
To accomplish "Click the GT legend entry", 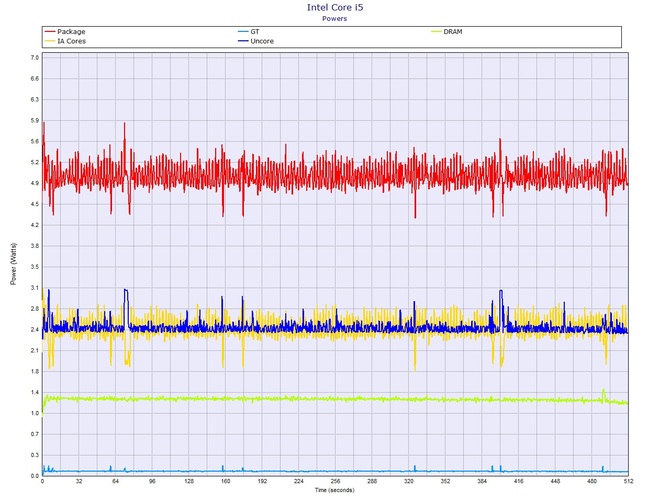I will pos(249,32).
